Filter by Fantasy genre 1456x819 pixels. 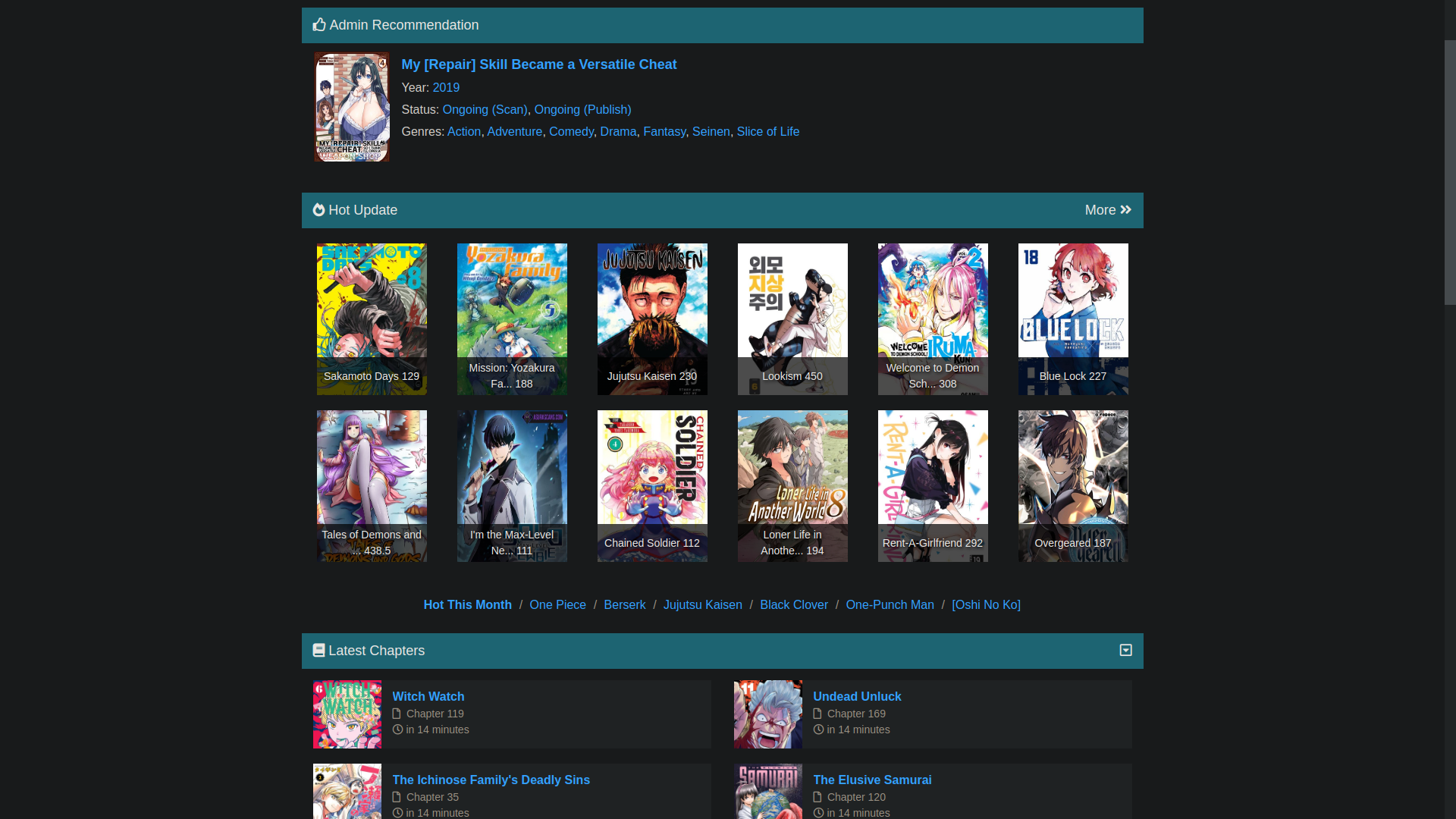click(664, 131)
